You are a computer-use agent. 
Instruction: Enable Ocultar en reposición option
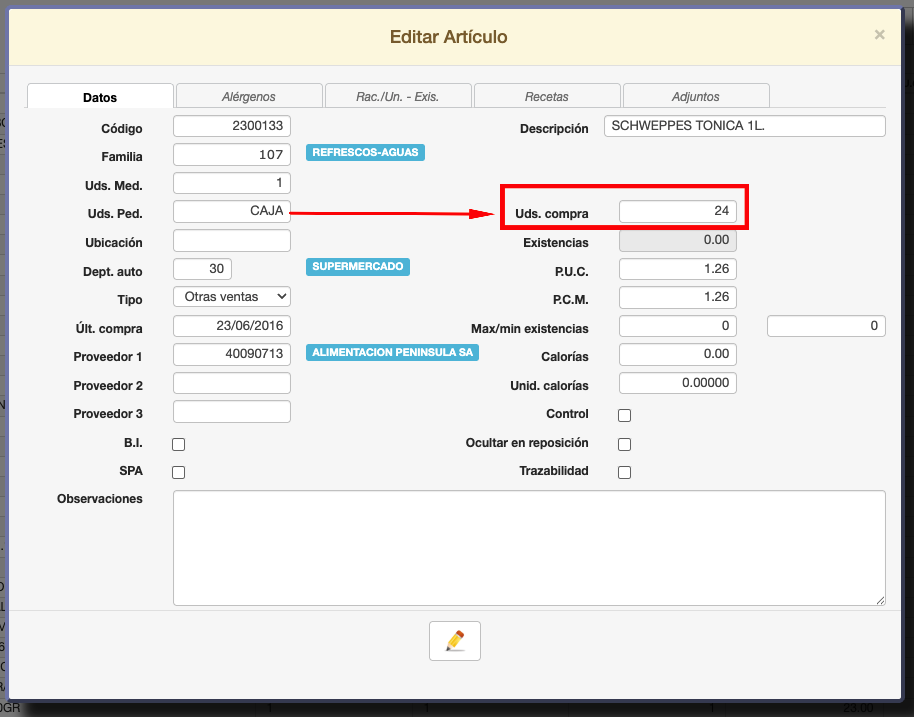[x=625, y=444]
